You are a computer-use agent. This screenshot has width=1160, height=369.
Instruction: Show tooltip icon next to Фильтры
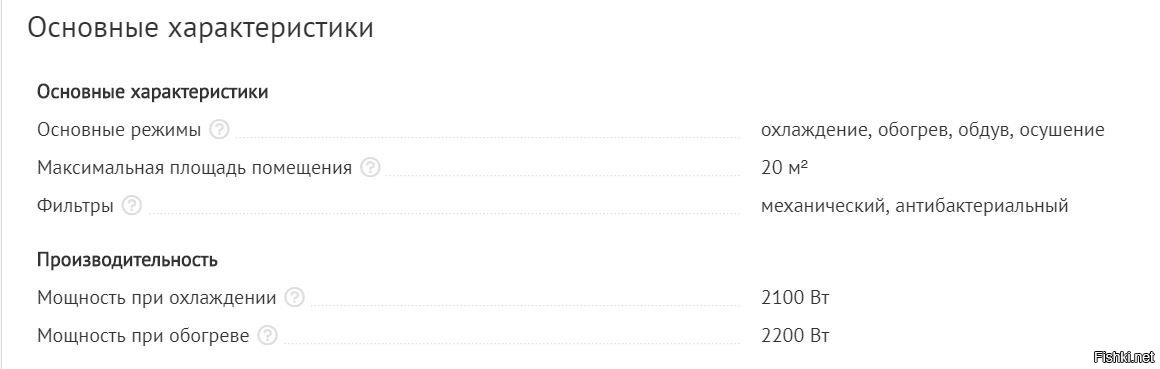[132, 206]
